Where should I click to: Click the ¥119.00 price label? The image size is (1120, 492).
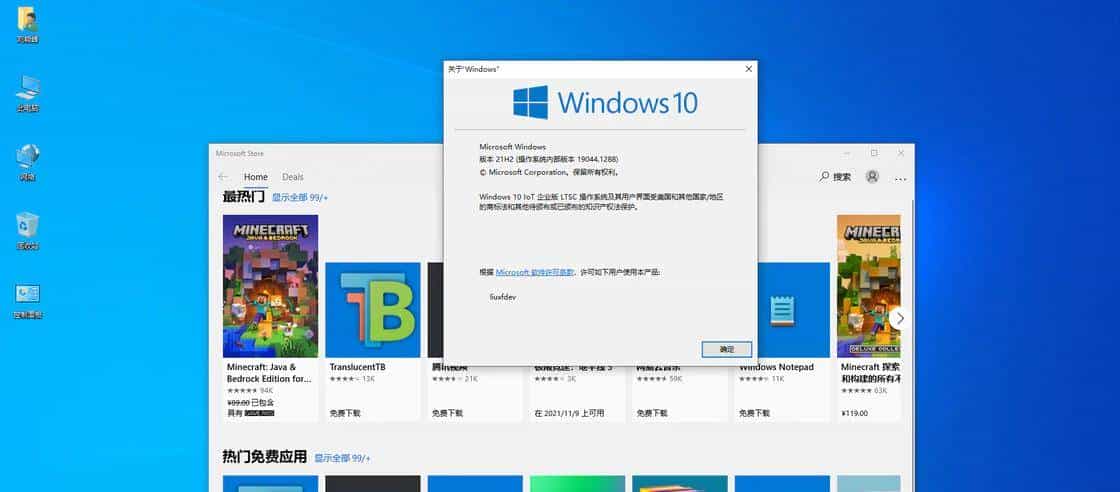coord(854,413)
